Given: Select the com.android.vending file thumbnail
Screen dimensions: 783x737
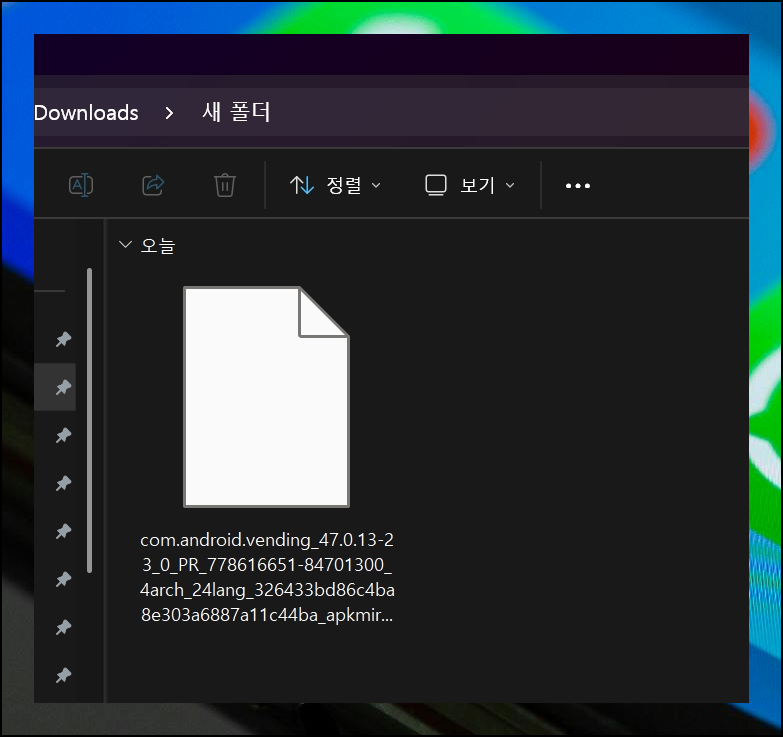Looking at the screenshot, I should coord(266,397).
